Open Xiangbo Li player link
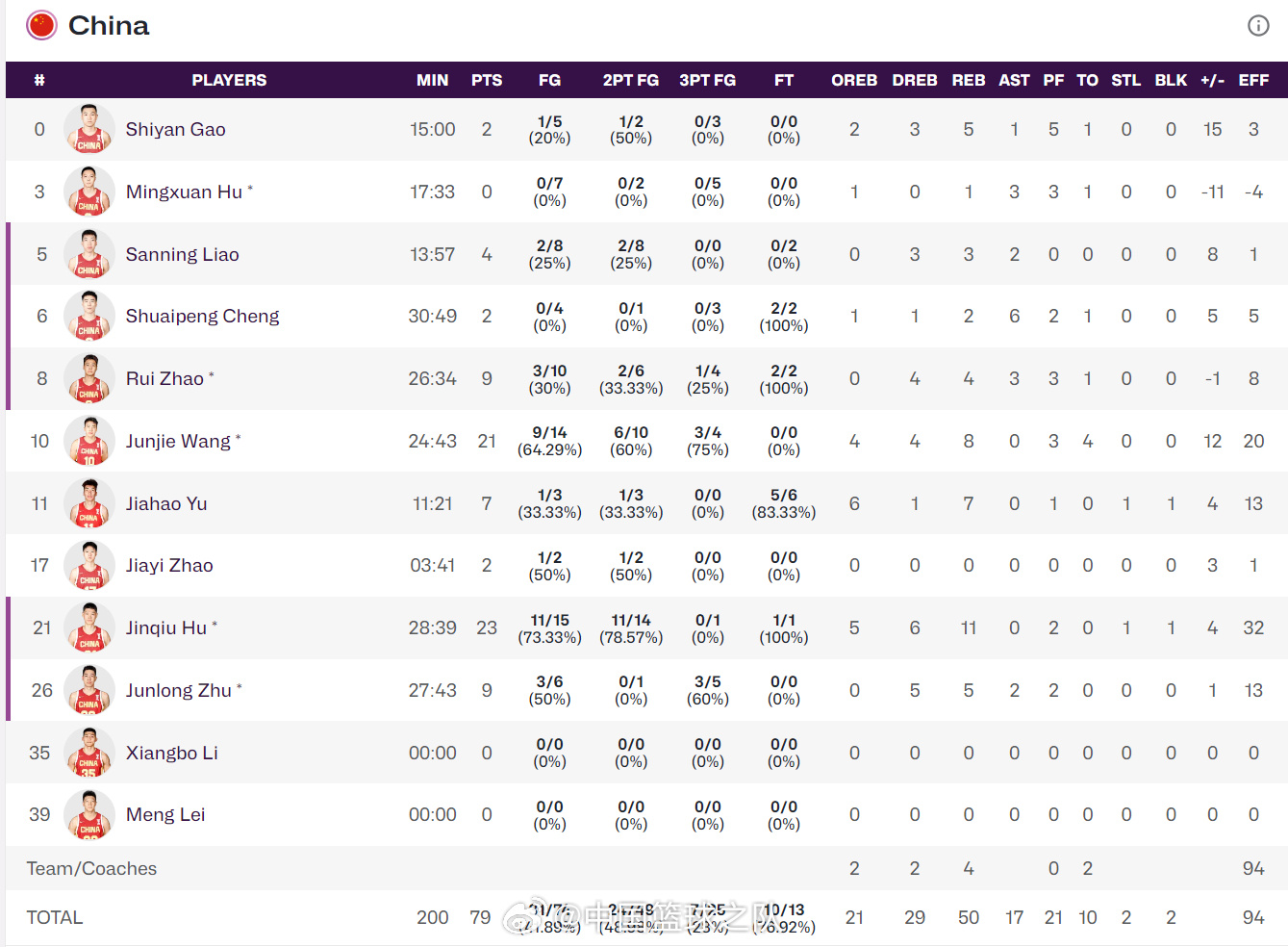Image resolution: width=1288 pixels, height=947 pixels. pyautogui.click(x=171, y=753)
